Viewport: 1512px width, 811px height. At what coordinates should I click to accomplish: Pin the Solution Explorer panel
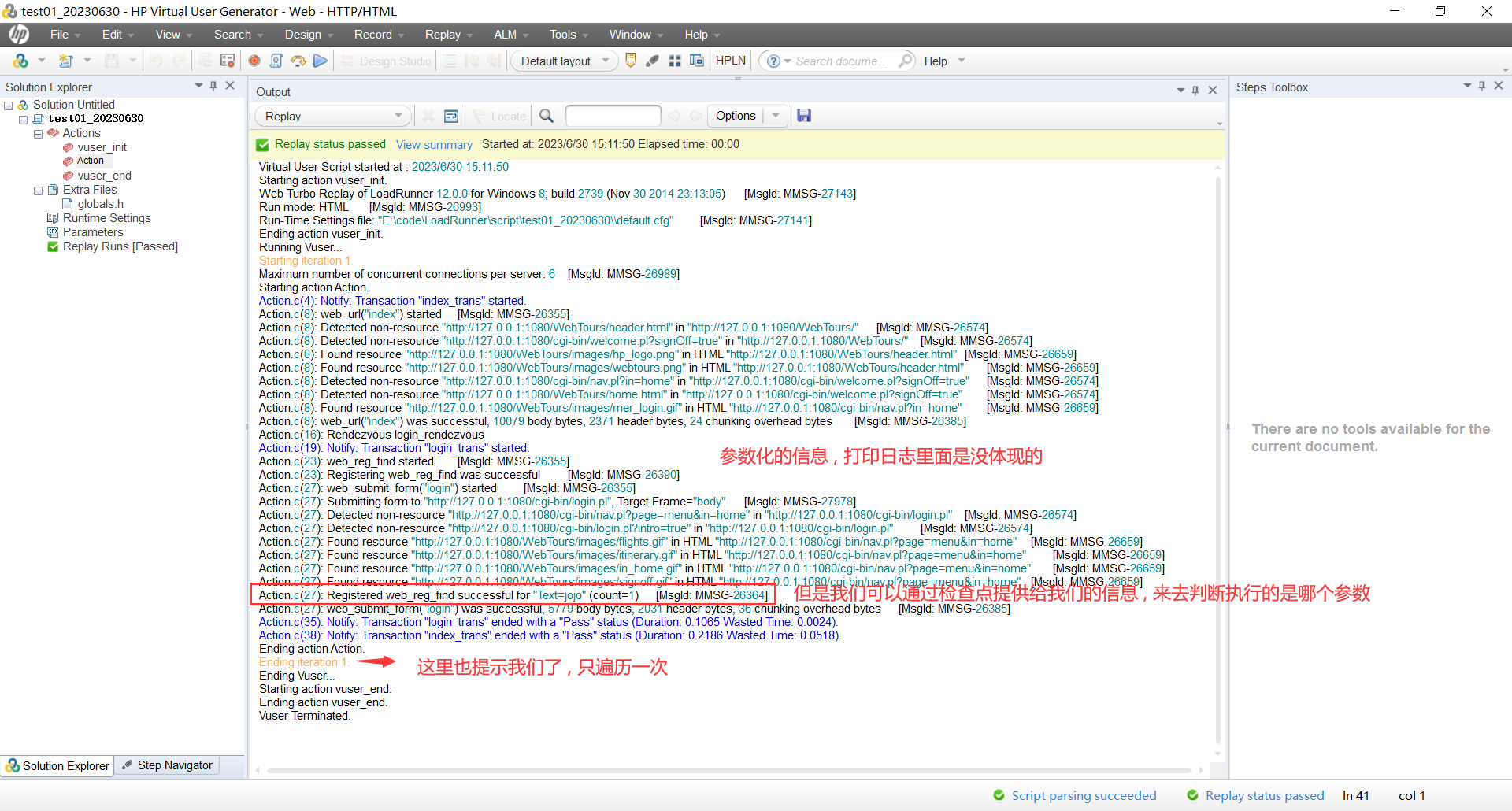click(213, 86)
